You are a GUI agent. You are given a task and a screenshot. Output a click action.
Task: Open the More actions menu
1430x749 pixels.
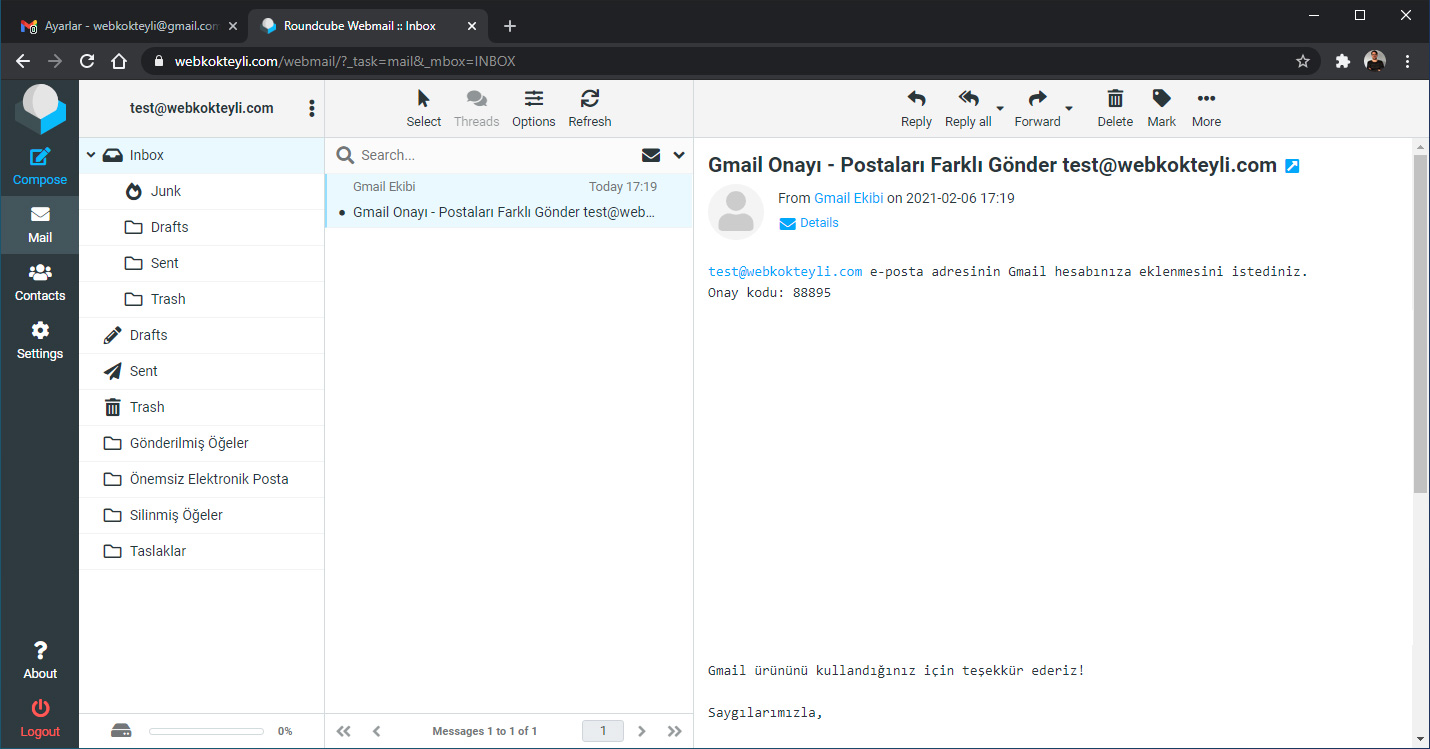(x=1206, y=108)
